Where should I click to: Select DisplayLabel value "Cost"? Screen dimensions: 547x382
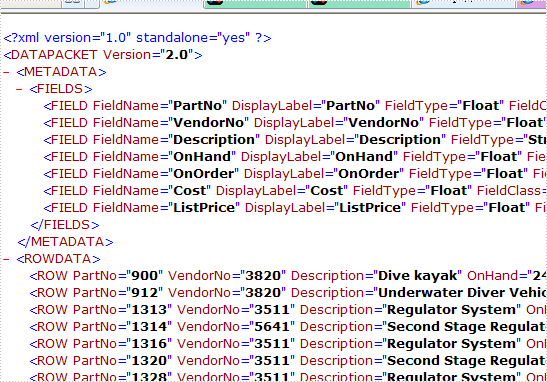(x=327, y=191)
